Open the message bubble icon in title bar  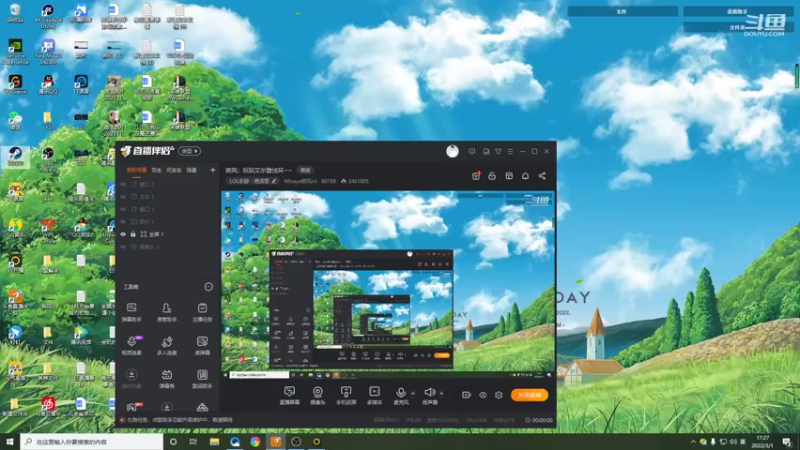pos(472,152)
